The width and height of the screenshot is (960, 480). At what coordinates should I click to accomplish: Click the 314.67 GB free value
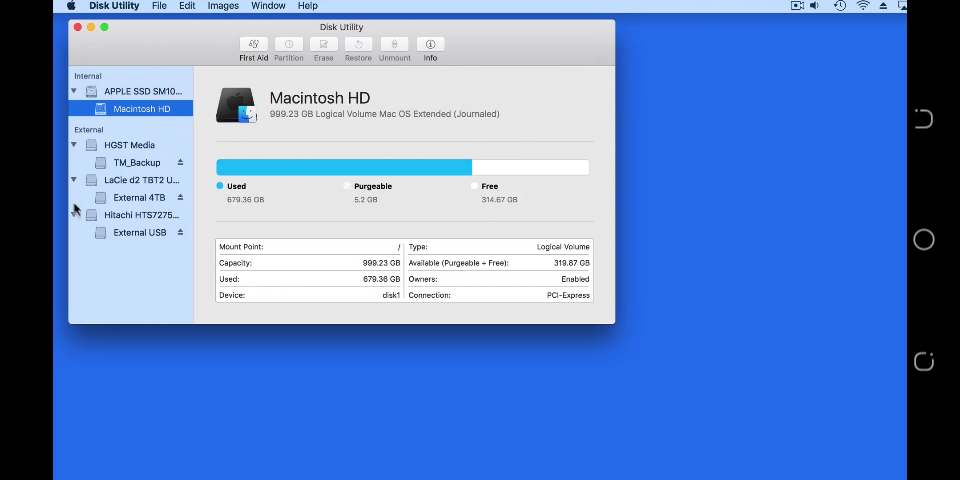[x=499, y=200]
